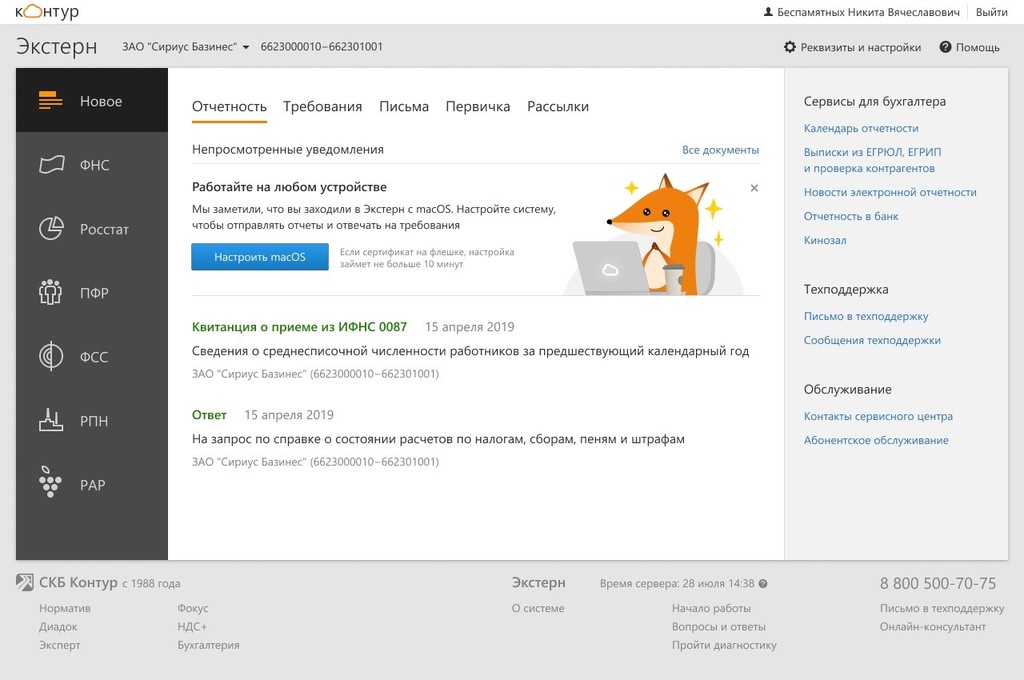Image resolution: width=1024 pixels, height=680 pixels.
Task: Open Квитанция о приеме из ИФНС 0087
Action: 299,327
